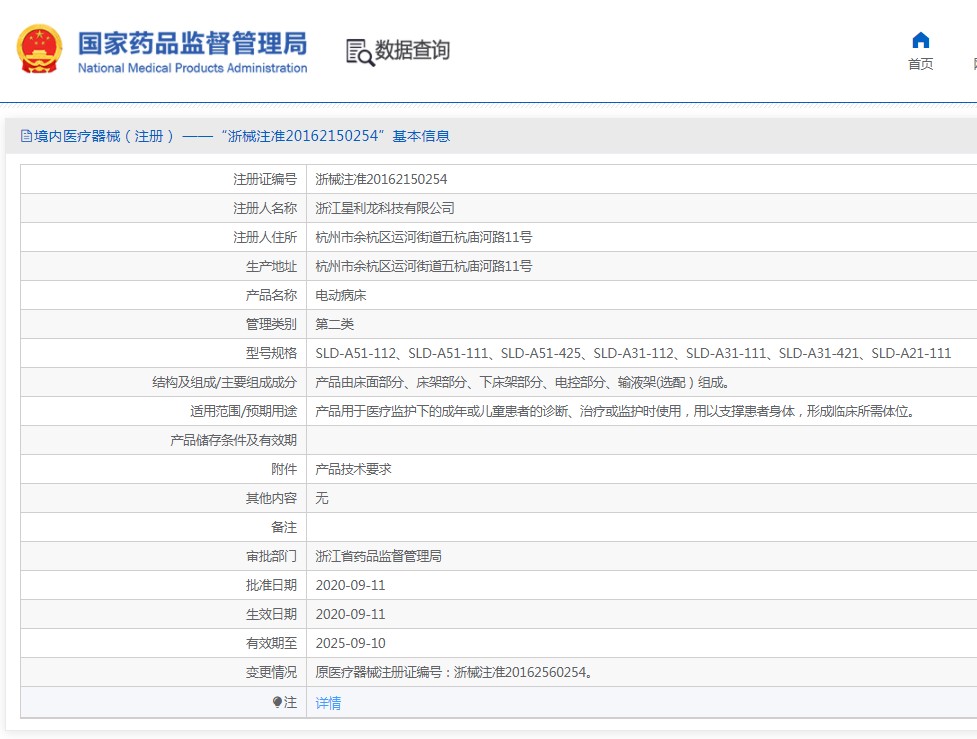Click the 国家药品监督管理局 title
Image resolution: width=977 pixels, height=739 pixels.
coord(193,43)
